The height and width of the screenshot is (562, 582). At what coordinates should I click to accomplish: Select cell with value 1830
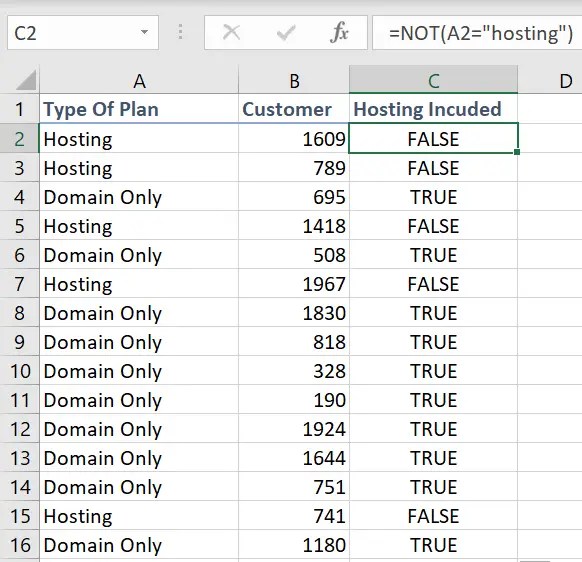(294, 313)
